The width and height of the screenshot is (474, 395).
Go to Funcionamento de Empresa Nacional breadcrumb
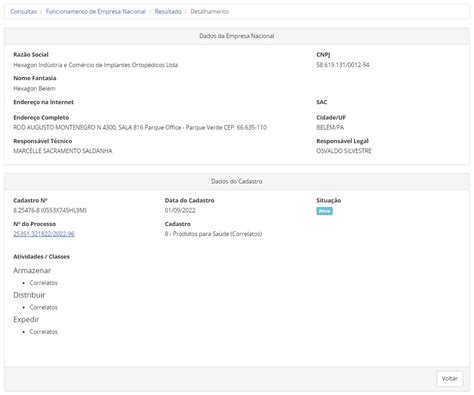click(96, 12)
